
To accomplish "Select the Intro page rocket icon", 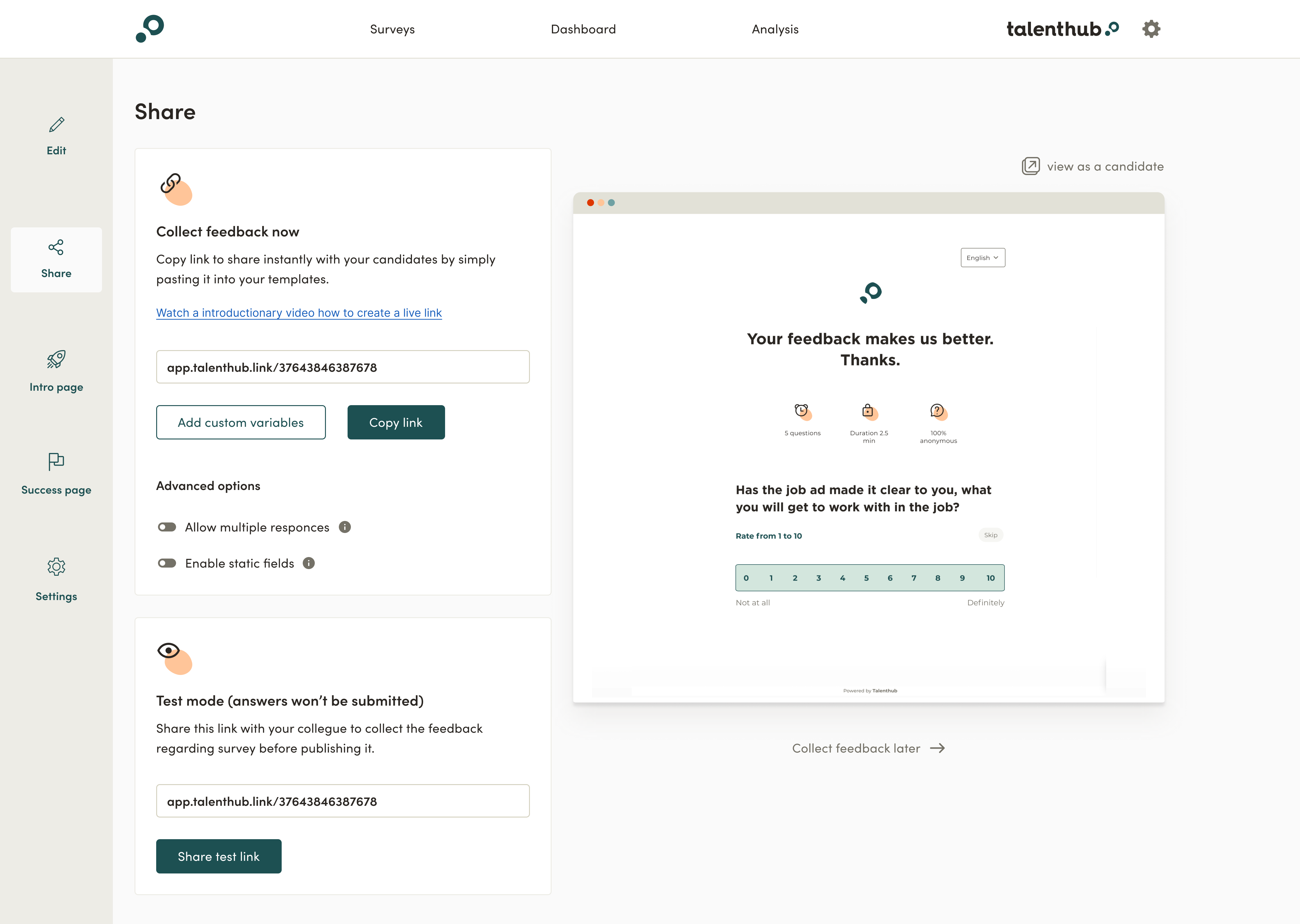I will (x=56, y=359).
